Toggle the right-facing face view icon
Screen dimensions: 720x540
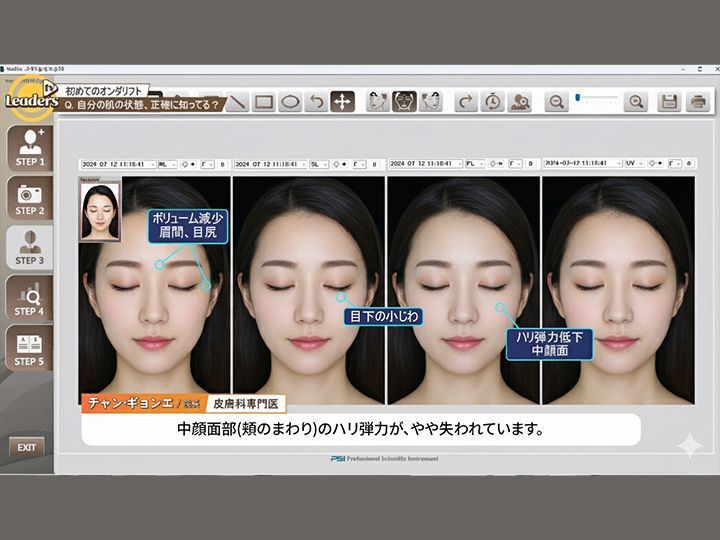click(431, 102)
